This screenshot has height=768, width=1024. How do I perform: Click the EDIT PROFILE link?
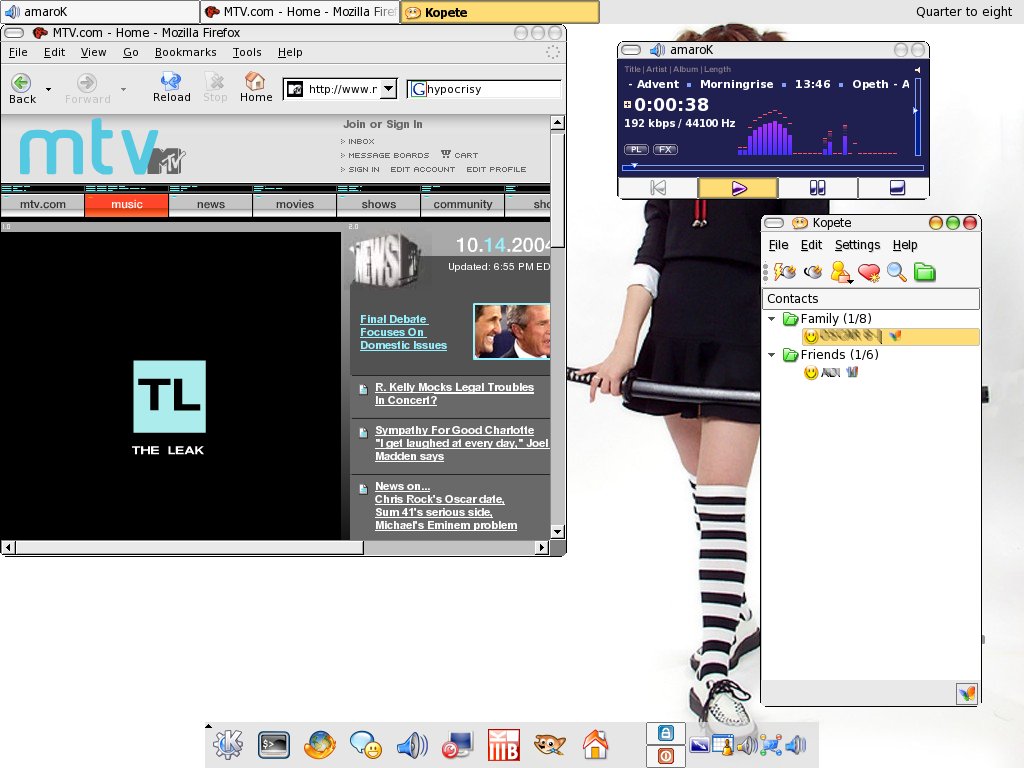coord(496,169)
